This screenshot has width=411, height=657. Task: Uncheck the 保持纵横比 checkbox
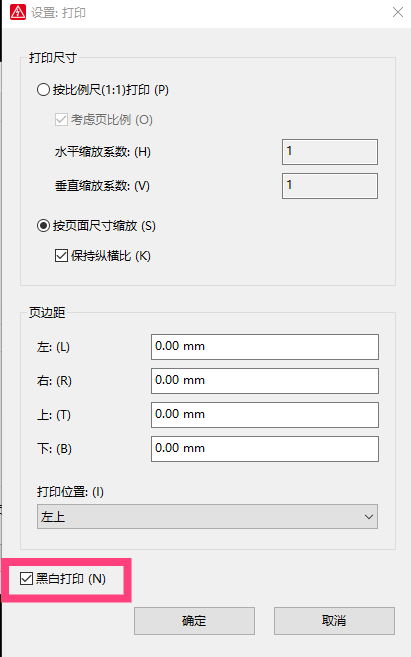click(61, 256)
